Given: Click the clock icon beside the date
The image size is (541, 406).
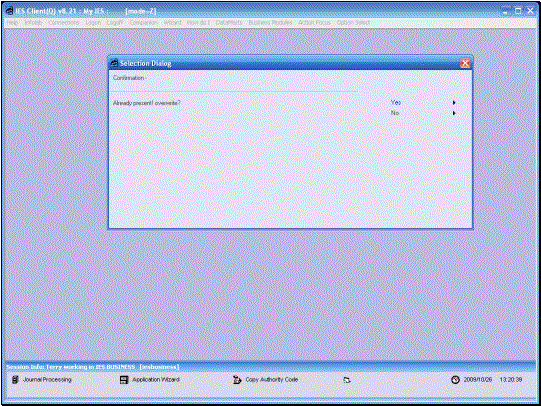Looking at the screenshot, I should tap(455, 379).
